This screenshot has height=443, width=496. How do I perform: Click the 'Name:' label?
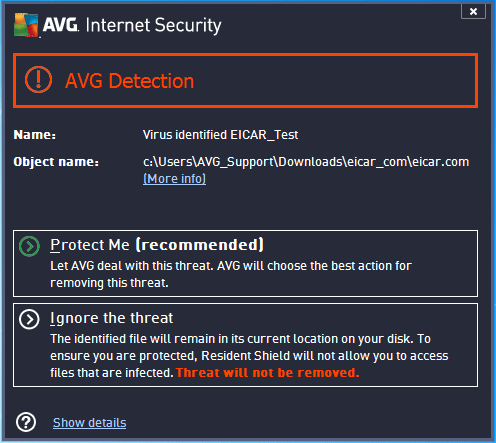point(35,135)
